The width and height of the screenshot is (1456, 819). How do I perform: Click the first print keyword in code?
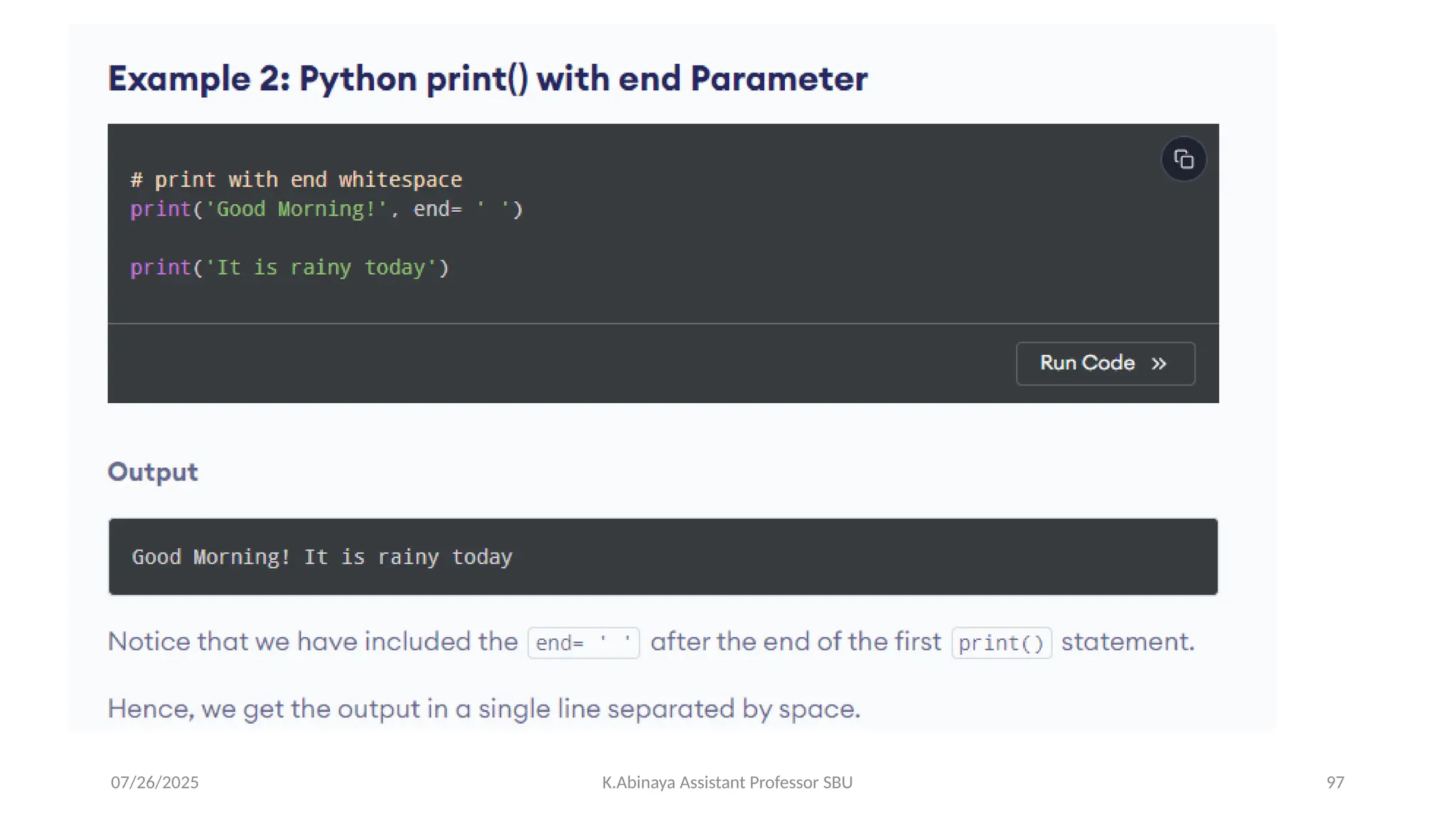point(160,209)
